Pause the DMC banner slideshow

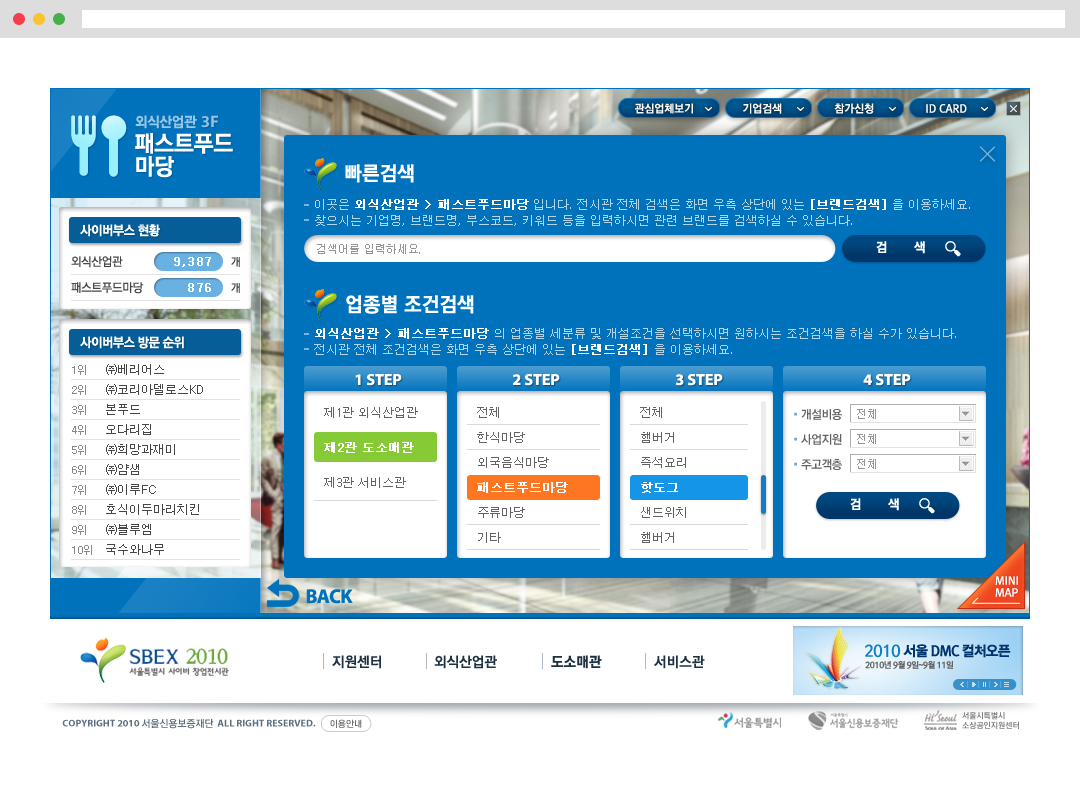(985, 684)
